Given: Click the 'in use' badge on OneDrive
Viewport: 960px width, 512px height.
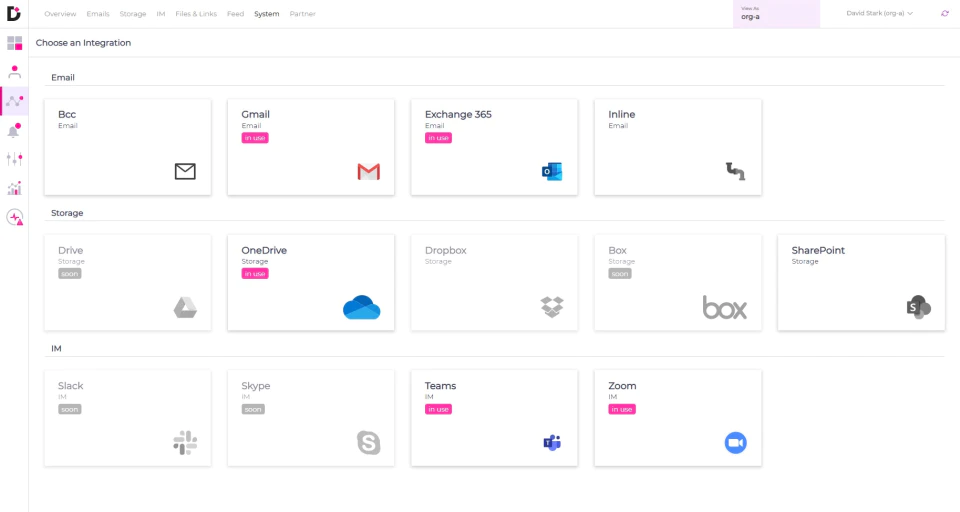Looking at the screenshot, I should 255,274.
